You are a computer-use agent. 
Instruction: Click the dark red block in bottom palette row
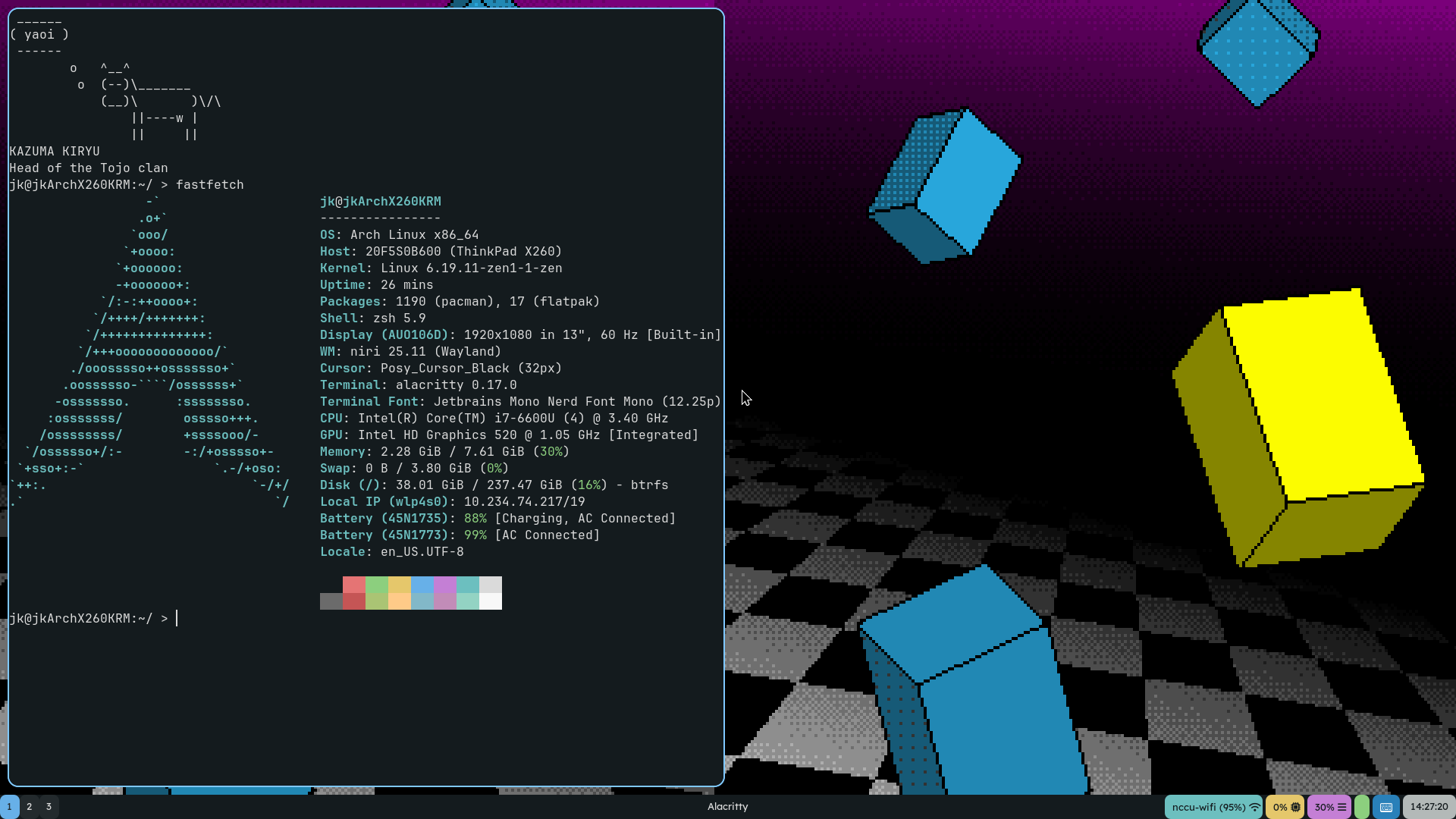coord(354,601)
